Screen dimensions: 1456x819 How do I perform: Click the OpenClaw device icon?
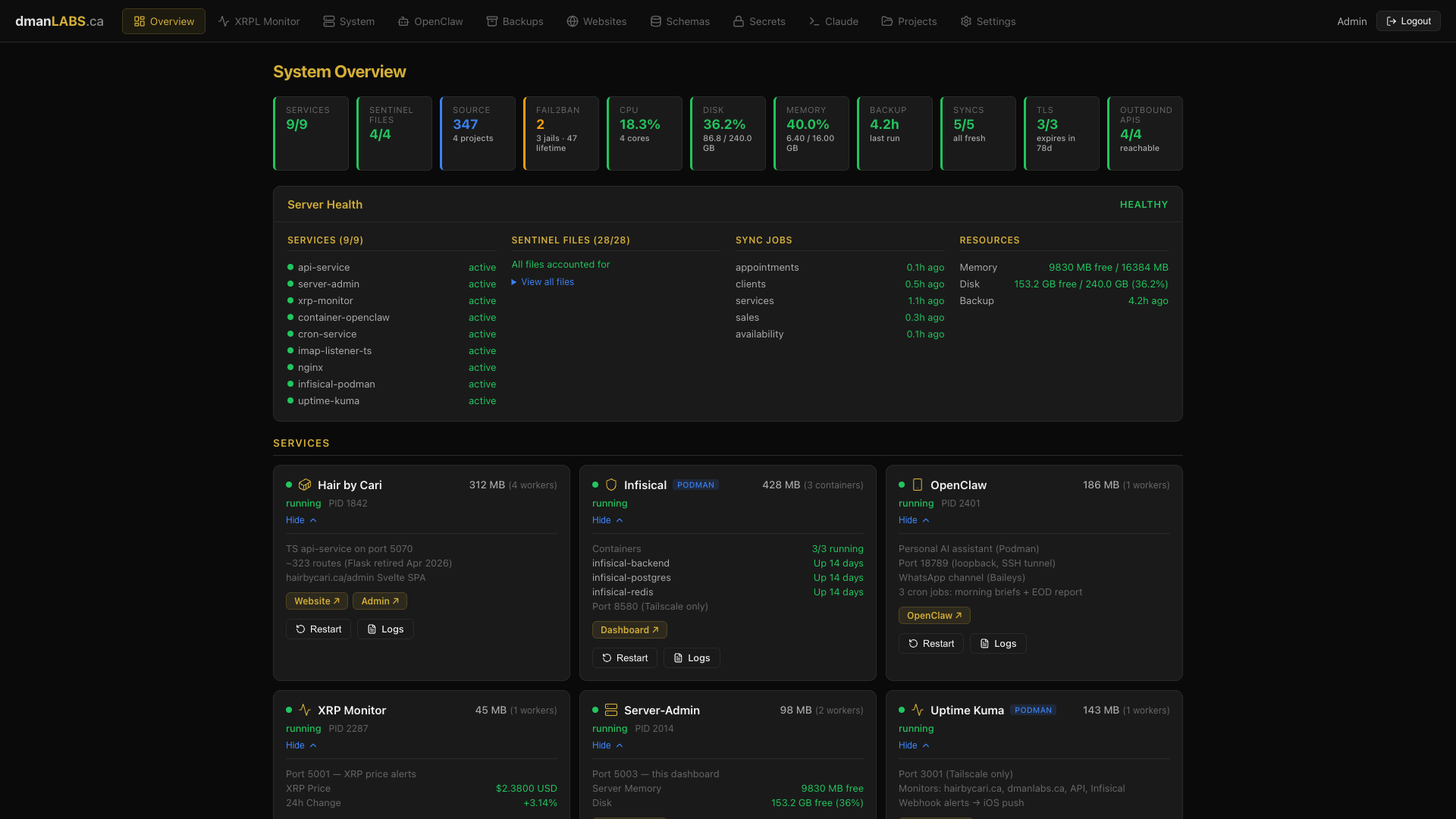pyautogui.click(x=918, y=485)
